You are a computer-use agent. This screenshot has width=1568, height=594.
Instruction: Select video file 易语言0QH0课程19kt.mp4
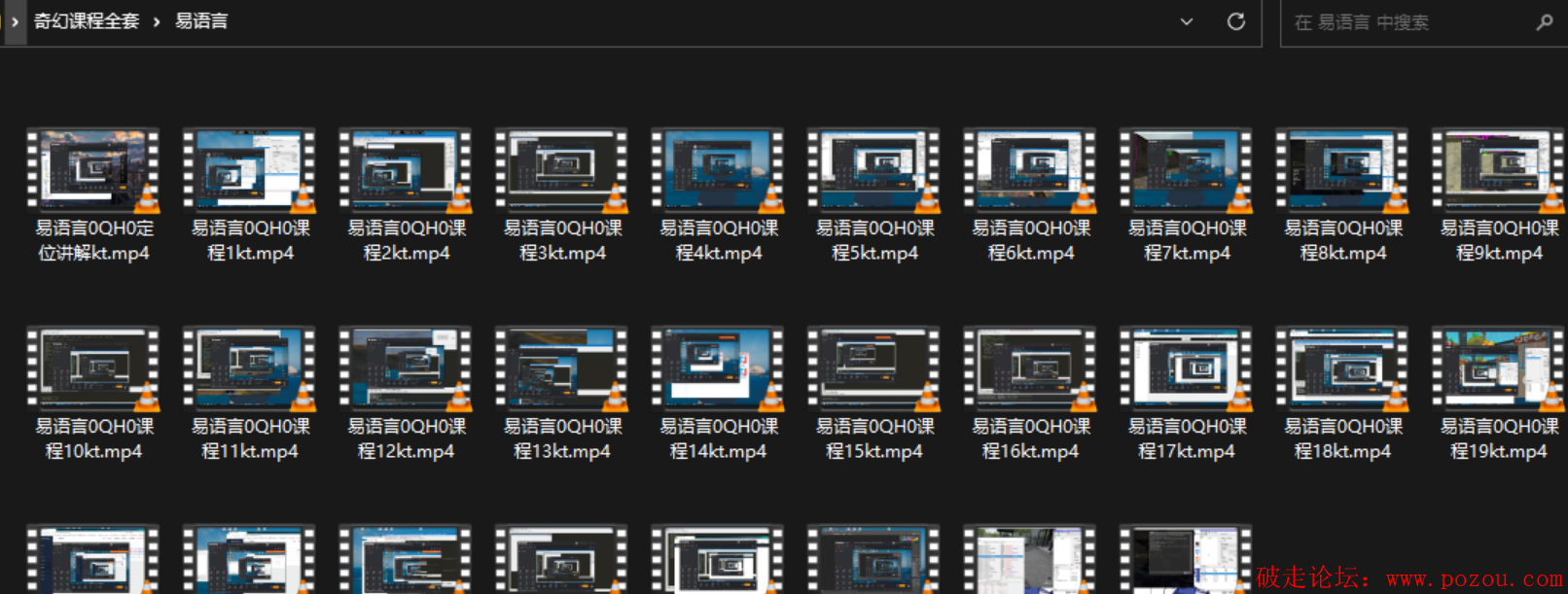[x=1498, y=369]
